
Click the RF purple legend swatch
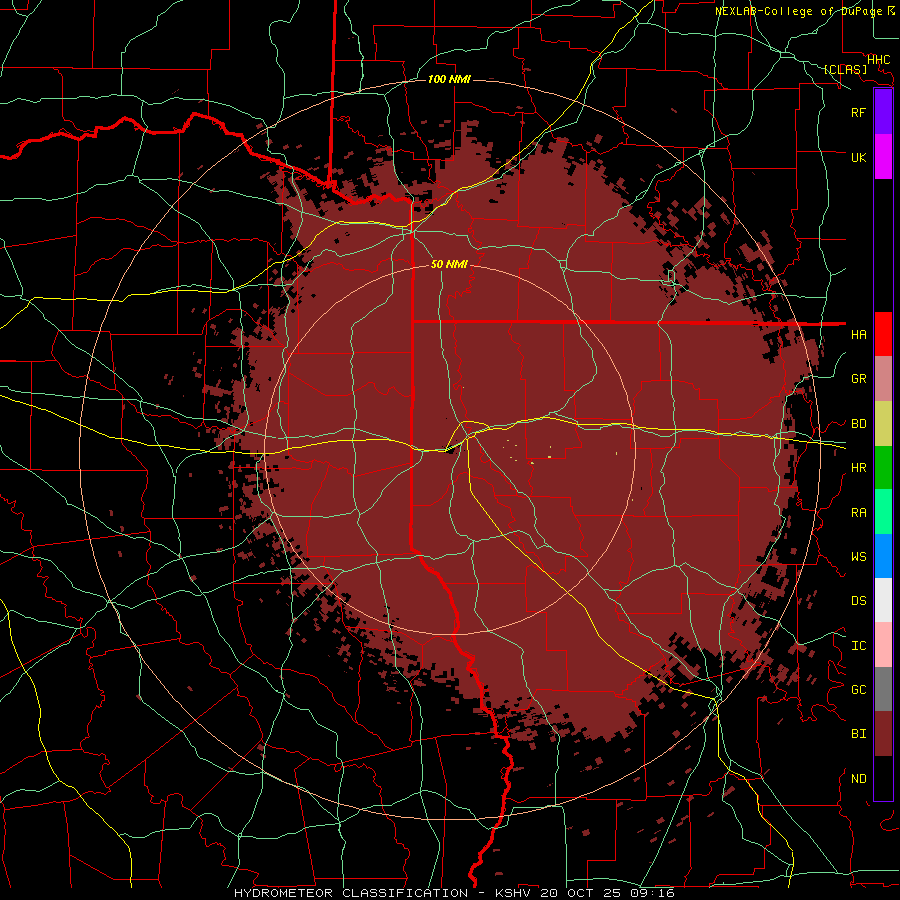coord(883,112)
